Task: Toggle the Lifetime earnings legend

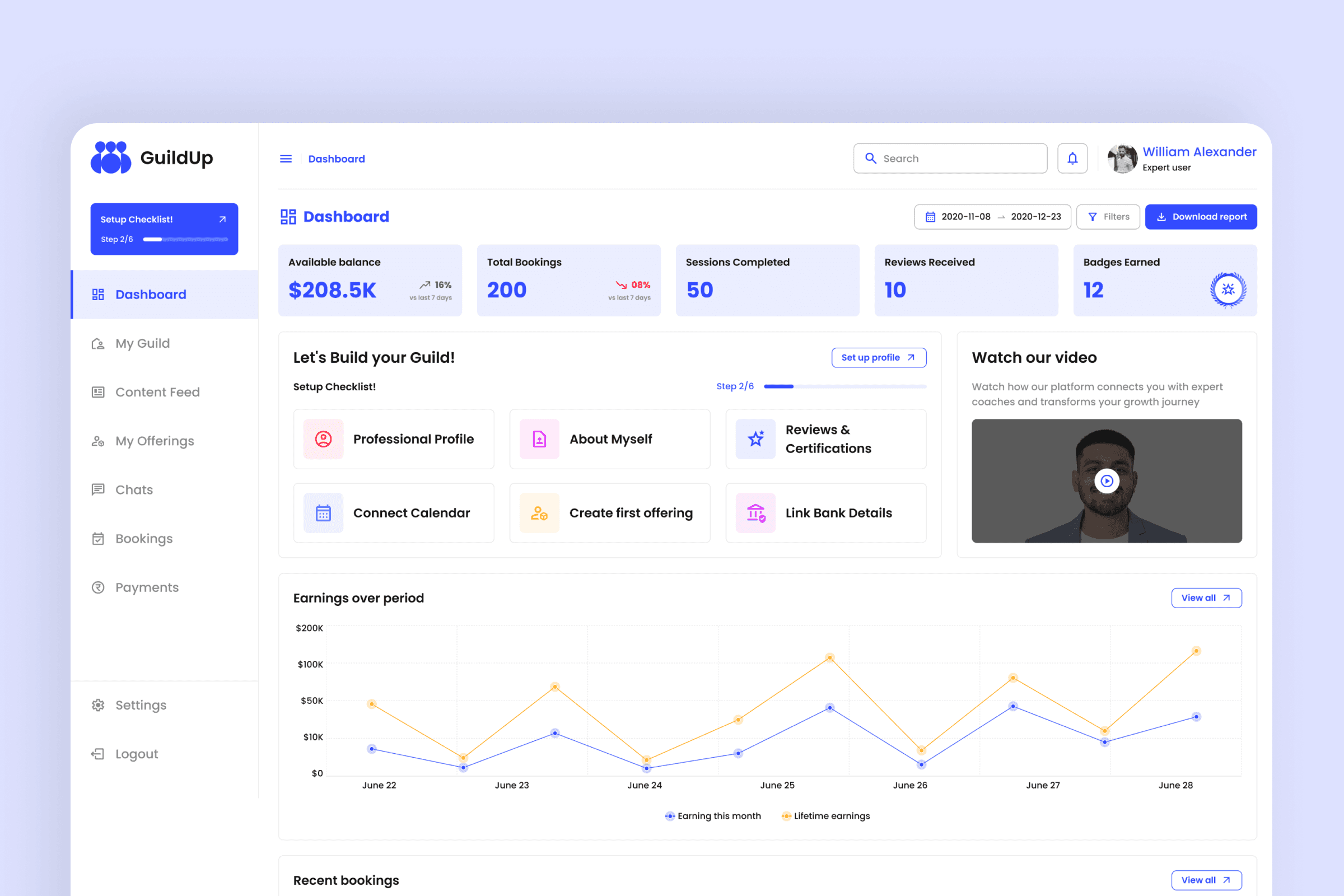Action: (825, 815)
